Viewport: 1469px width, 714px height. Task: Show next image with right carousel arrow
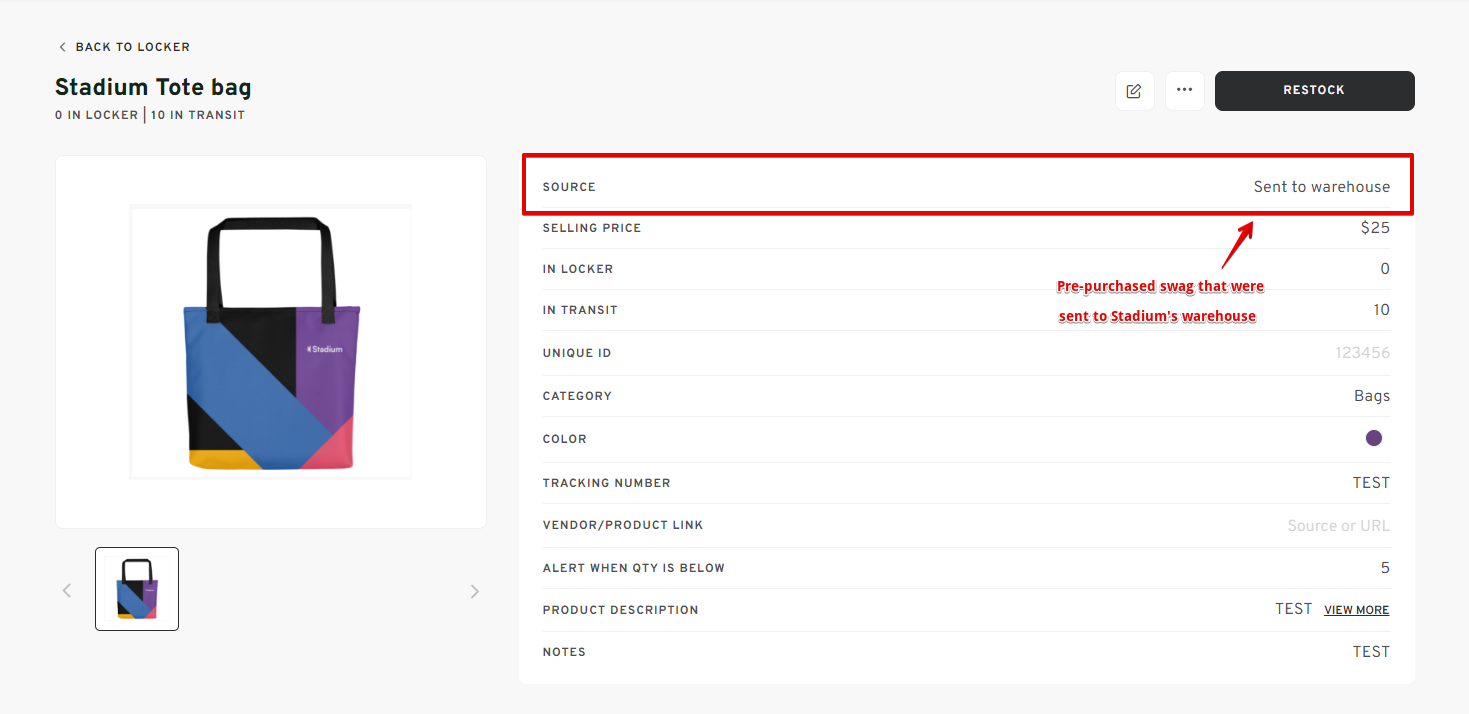(x=475, y=591)
